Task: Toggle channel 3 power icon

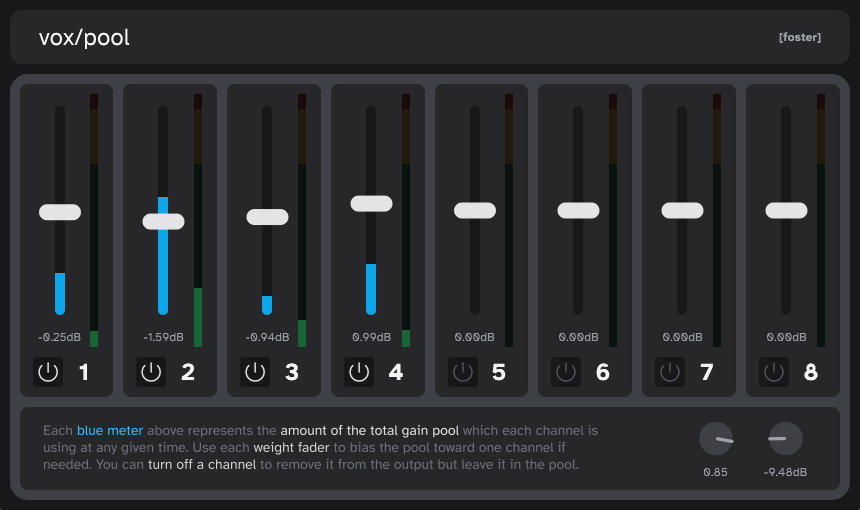Action: point(255,372)
